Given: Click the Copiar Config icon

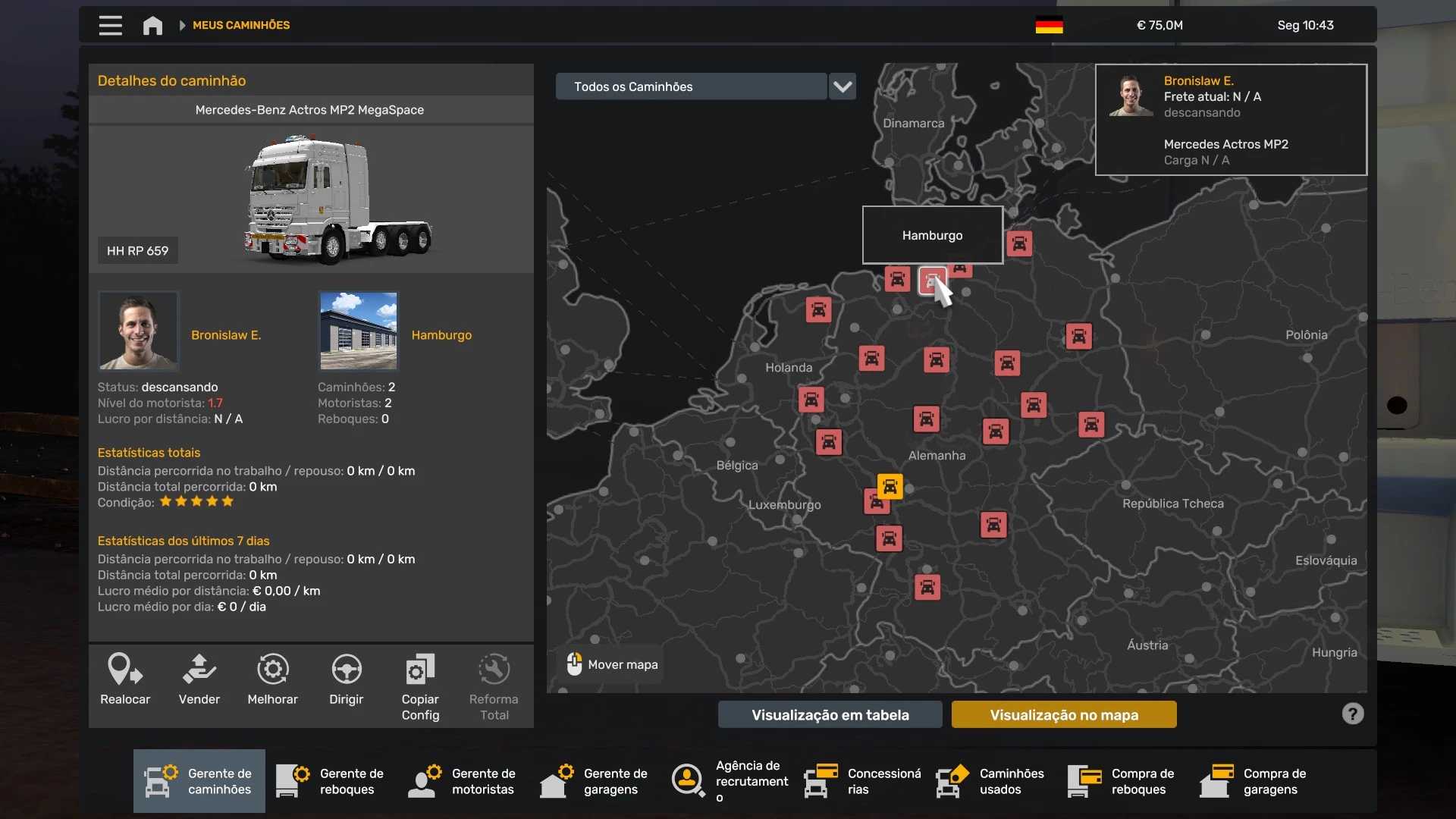Looking at the screenshot, I should pos(420,670).
